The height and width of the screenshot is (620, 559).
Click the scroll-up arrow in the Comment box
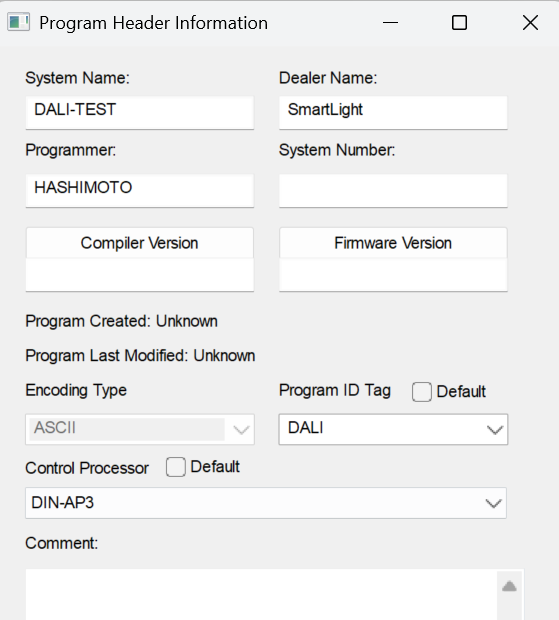coord(509,586)
